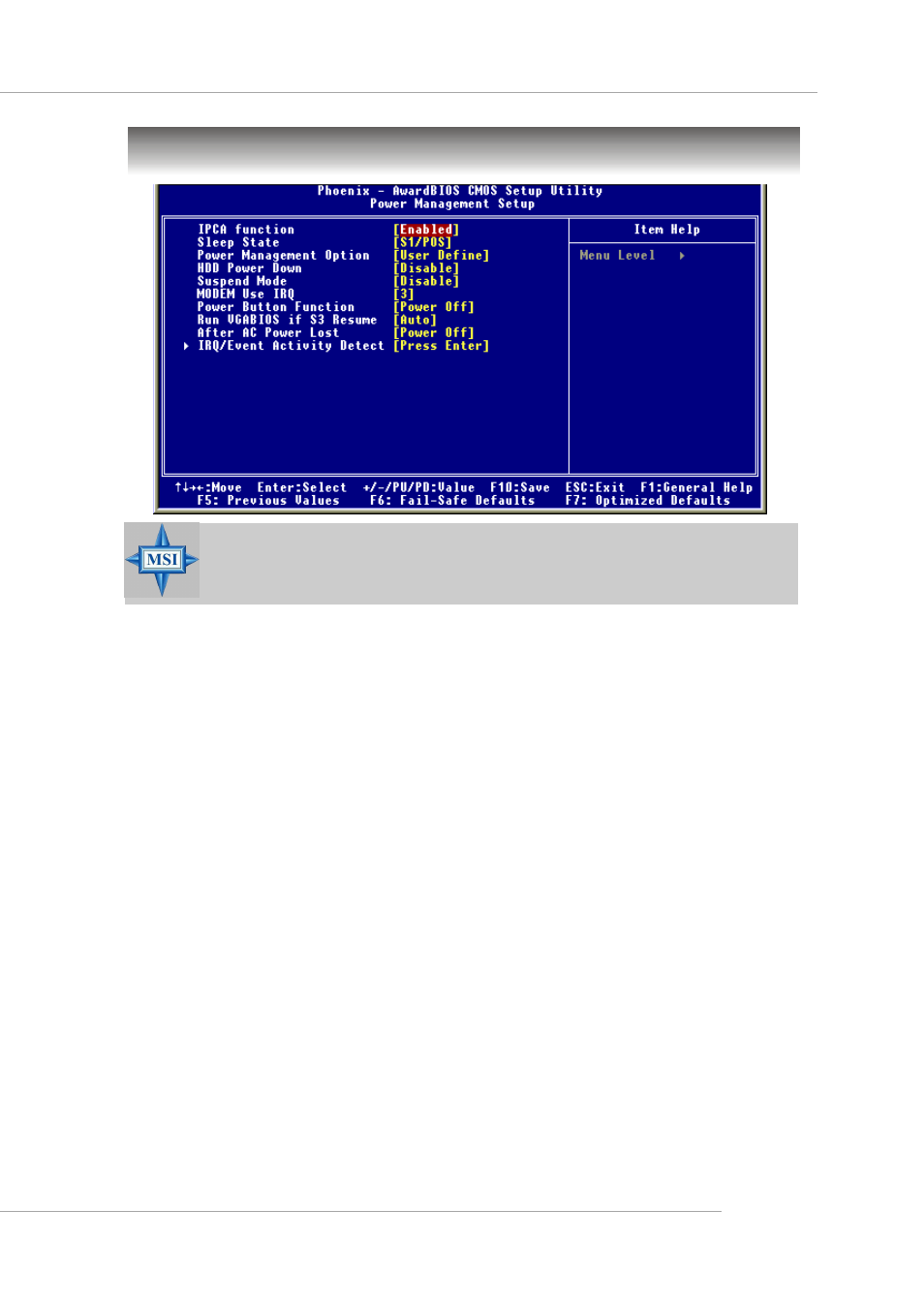
Task: Select the HDD Power Down label
Action: click(x=250, y=268)
